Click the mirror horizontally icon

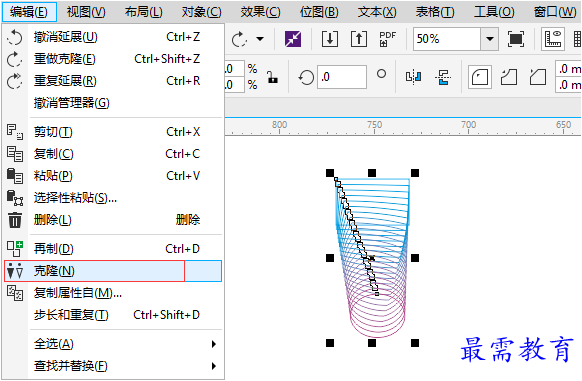413,77
